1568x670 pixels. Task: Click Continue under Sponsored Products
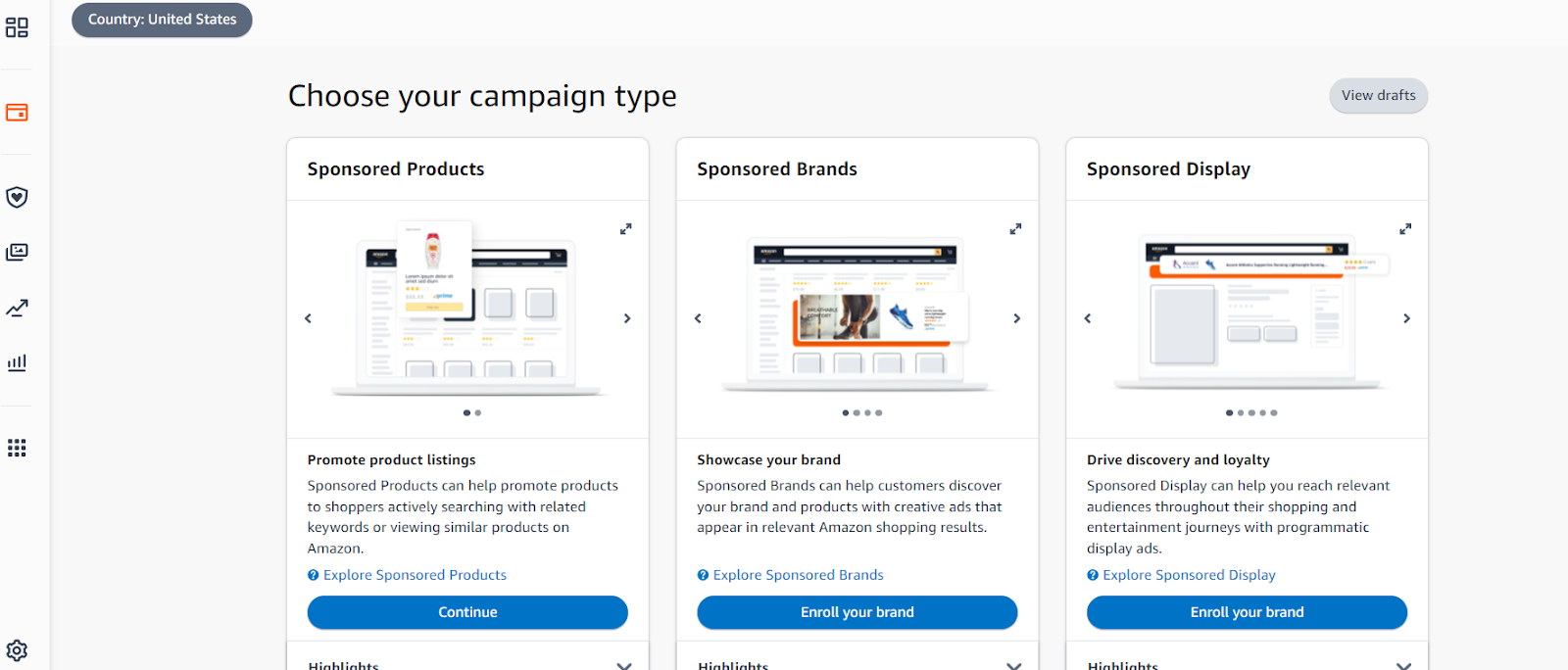pyautogui.click(x=467, y=611)
